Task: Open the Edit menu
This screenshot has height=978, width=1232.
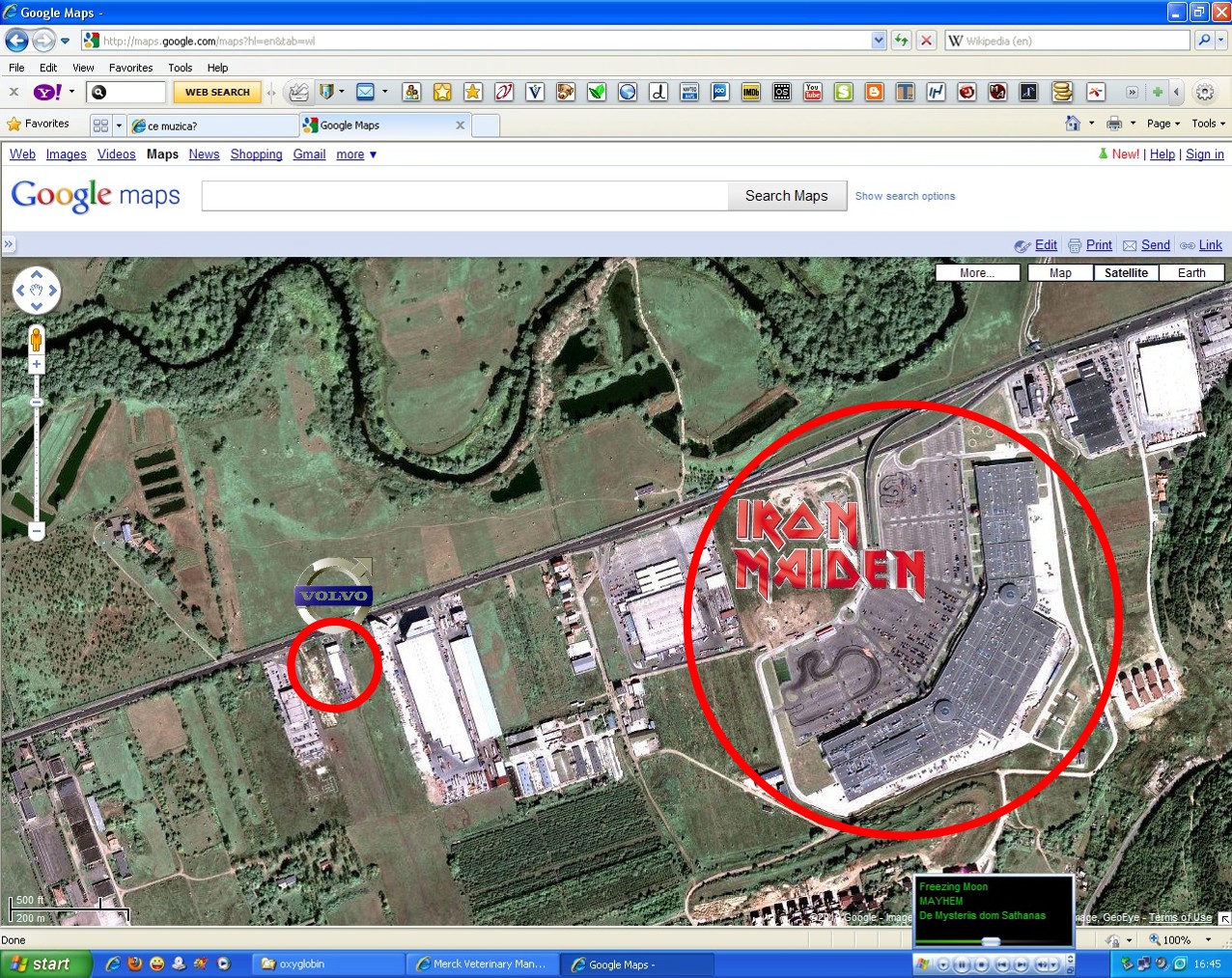Action: click(48, 68)
